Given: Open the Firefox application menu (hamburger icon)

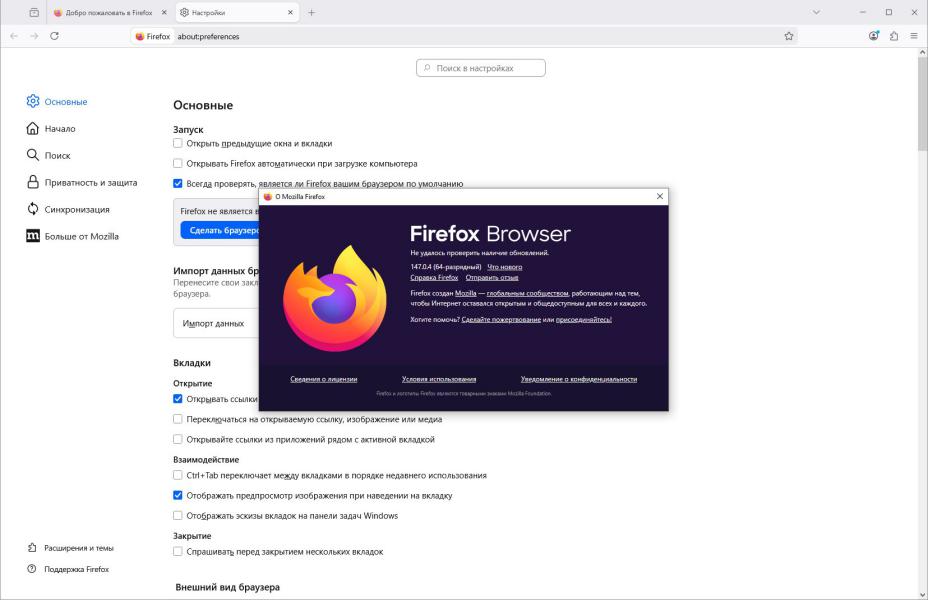Looking at the screenshot, I should [x=913, y=36].
